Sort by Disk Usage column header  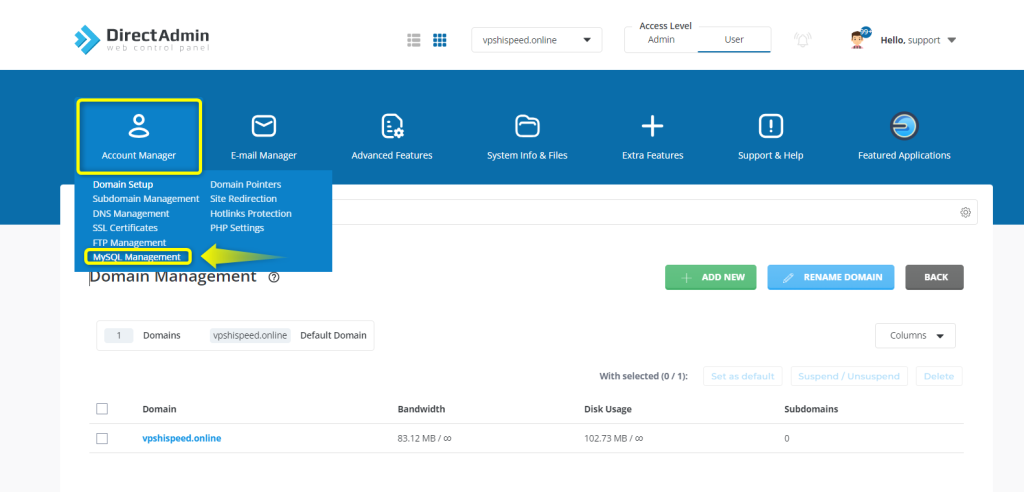pos(608,409)
